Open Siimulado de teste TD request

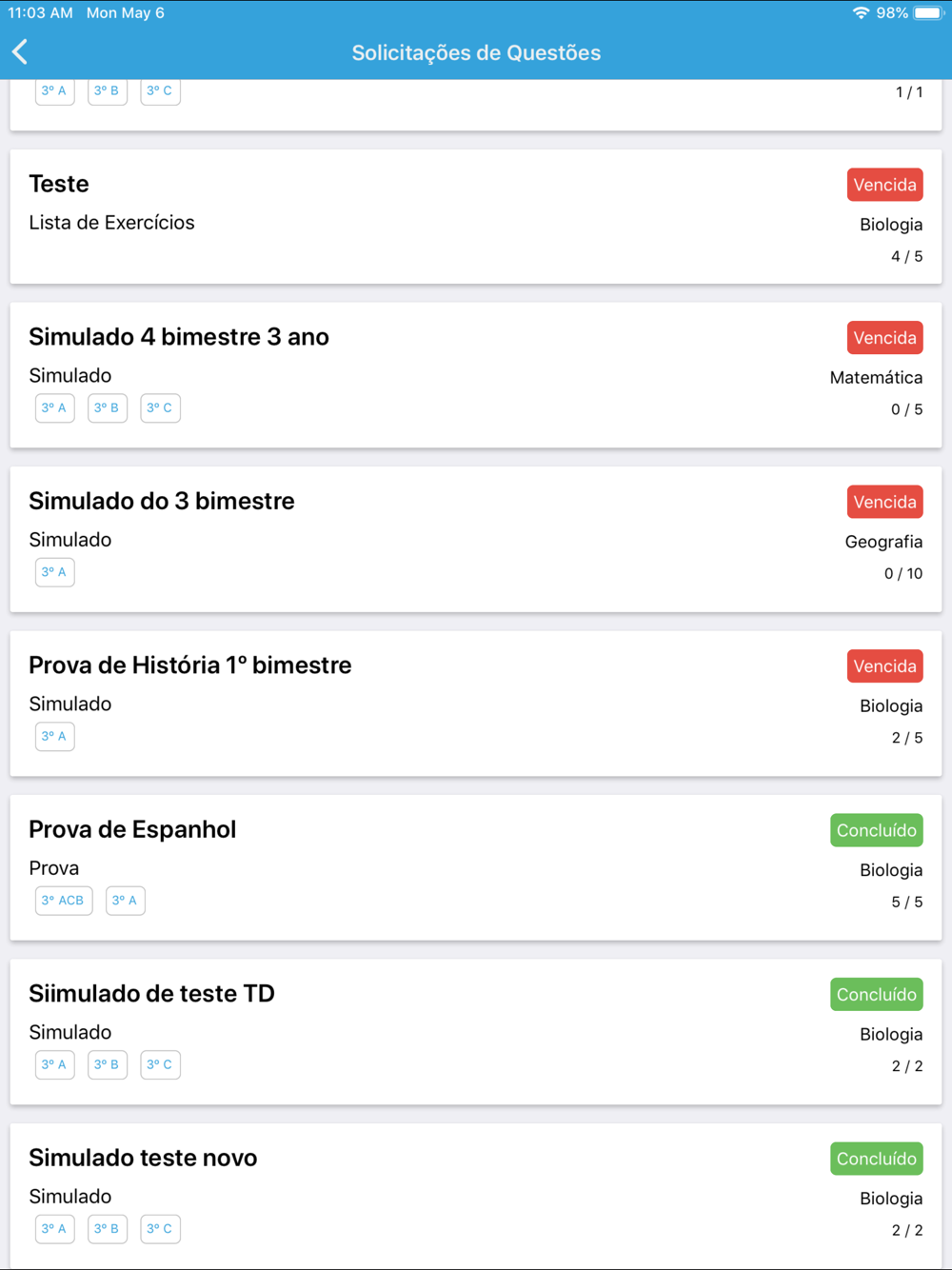point(476,1032)
